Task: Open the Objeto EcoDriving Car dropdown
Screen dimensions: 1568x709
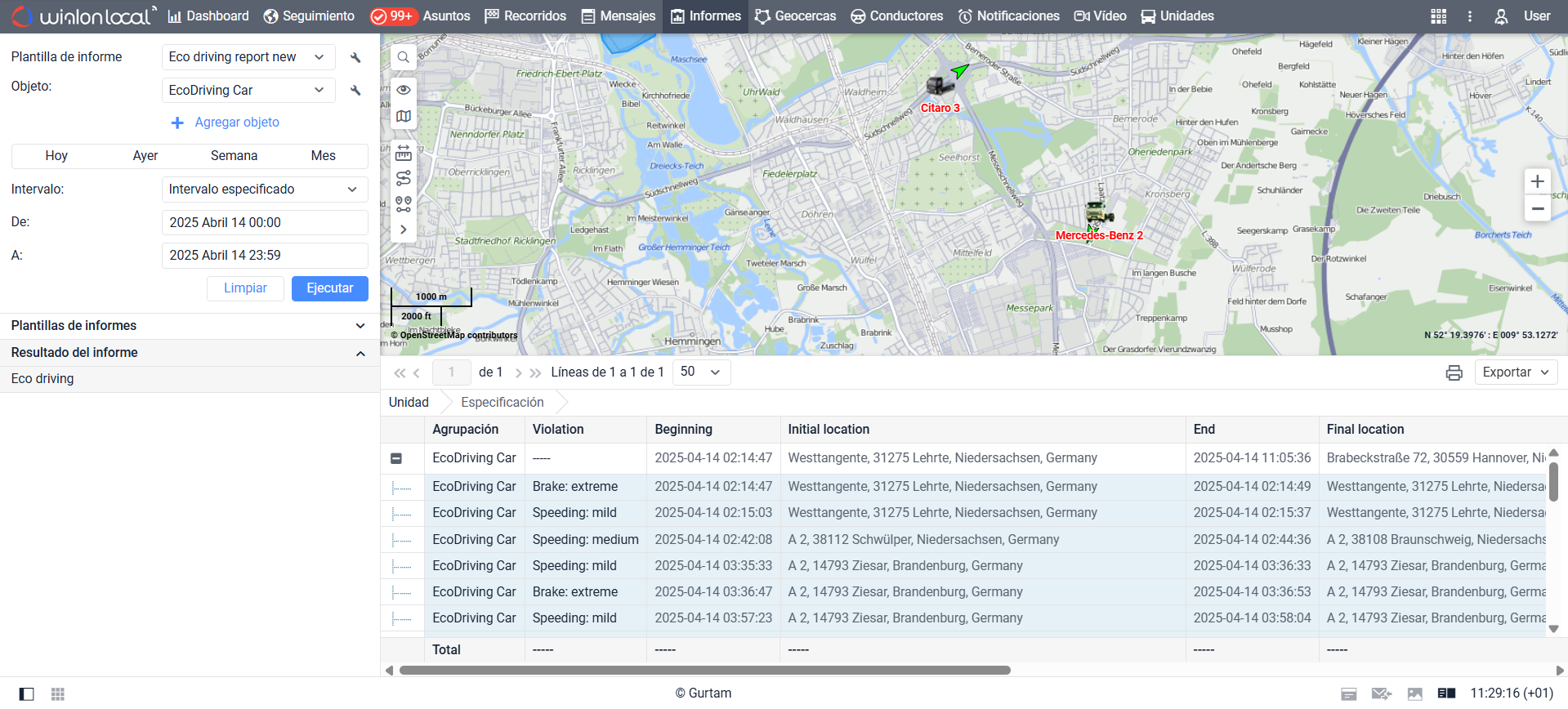Action: click(248, 90)
